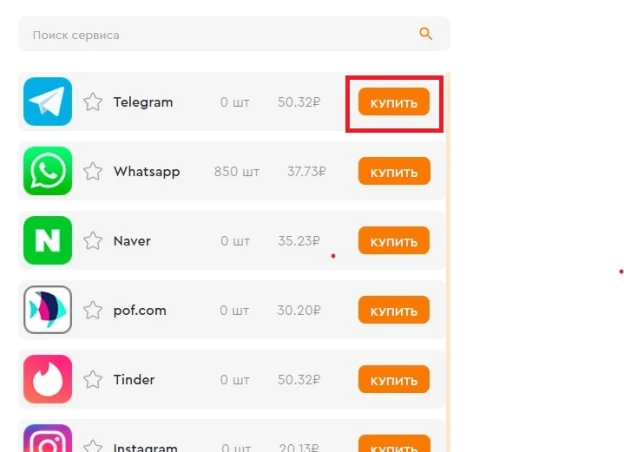Mark Naver as favorite with star
624x452 pixels.
(x=93, y=241)
